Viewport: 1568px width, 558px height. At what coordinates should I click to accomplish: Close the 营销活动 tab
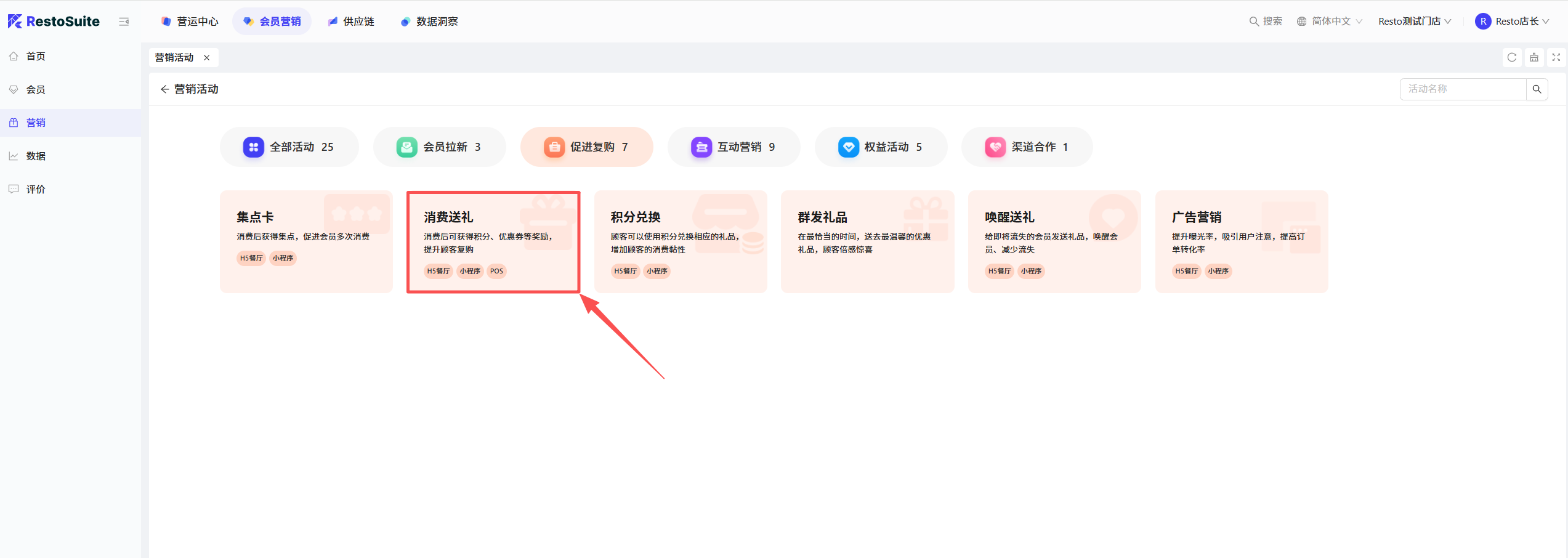[x=207, y=58]
